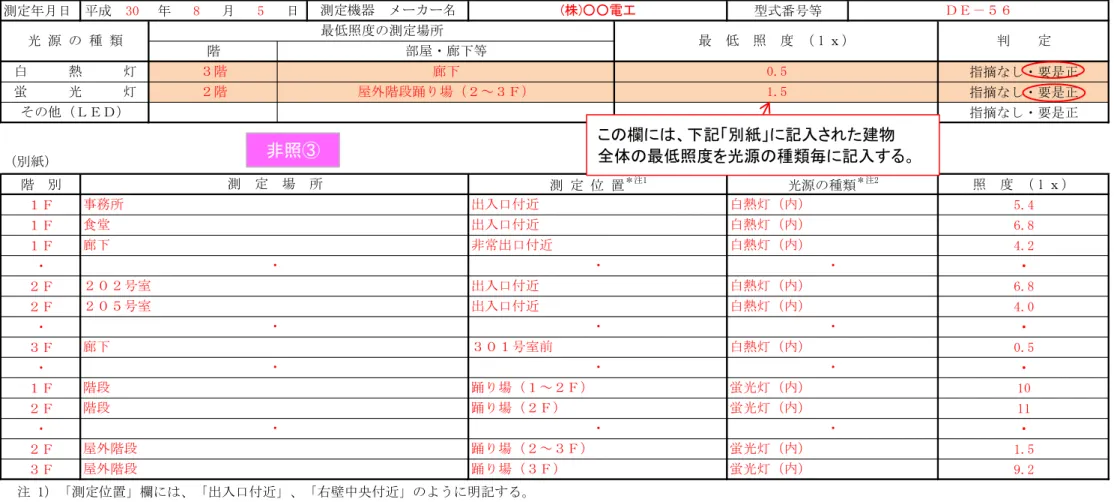Image resolution: width=1114 pixels, height=502 pixels.
Task: Click the 光源の種類 header in upper table
Action: (x=75, y=41)
